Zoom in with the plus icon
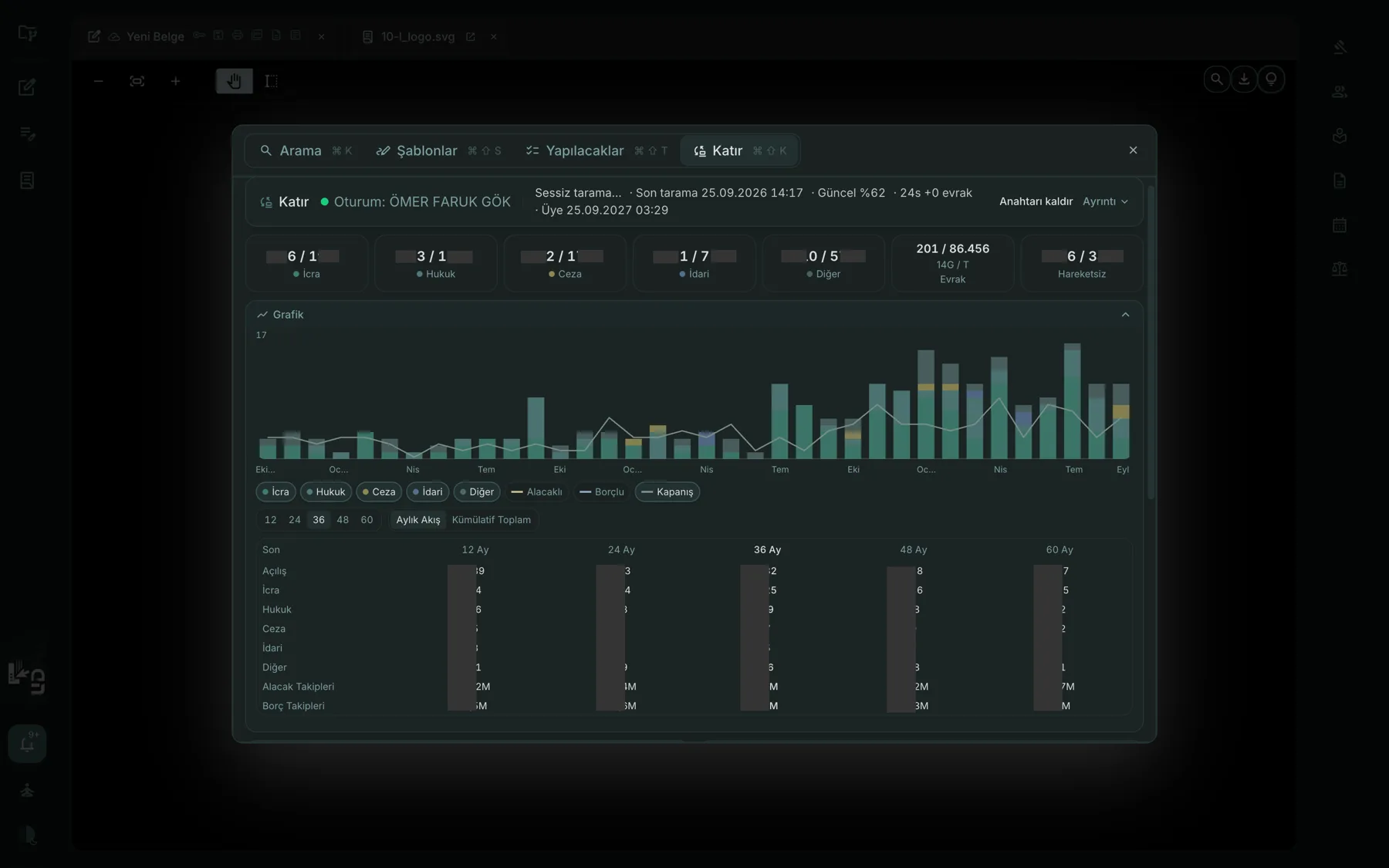This screenshot has width=1389, height=868. [x=175, y=81]
